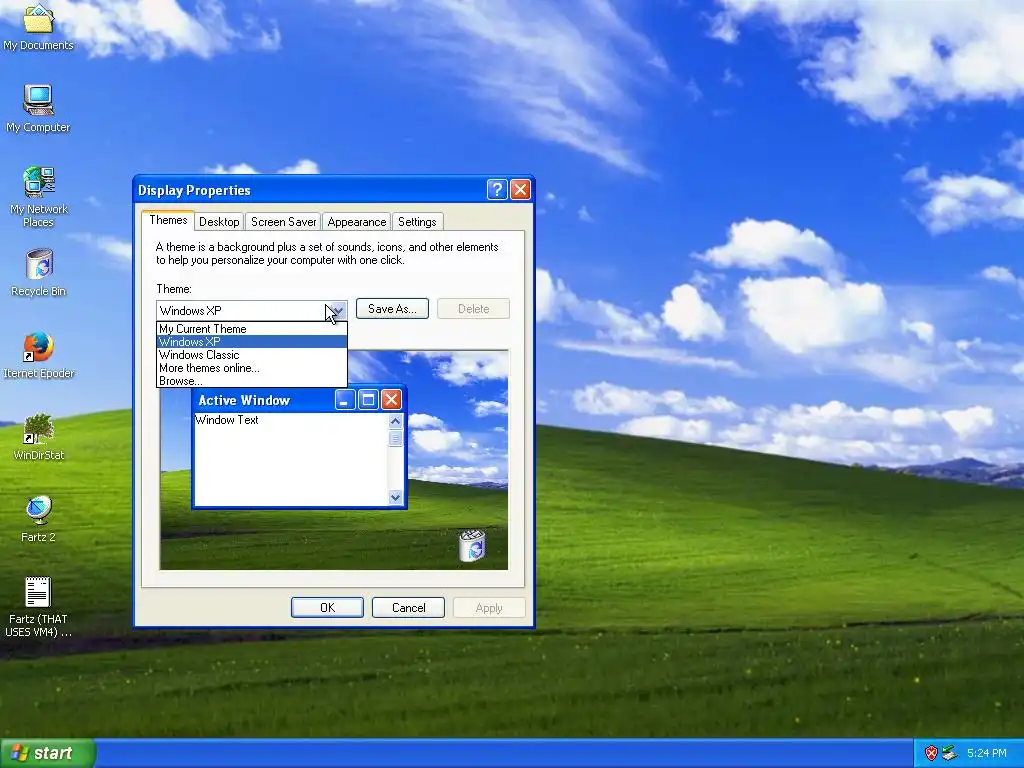
Task: Click the Window Text label in preview
Action: (227, 420)
